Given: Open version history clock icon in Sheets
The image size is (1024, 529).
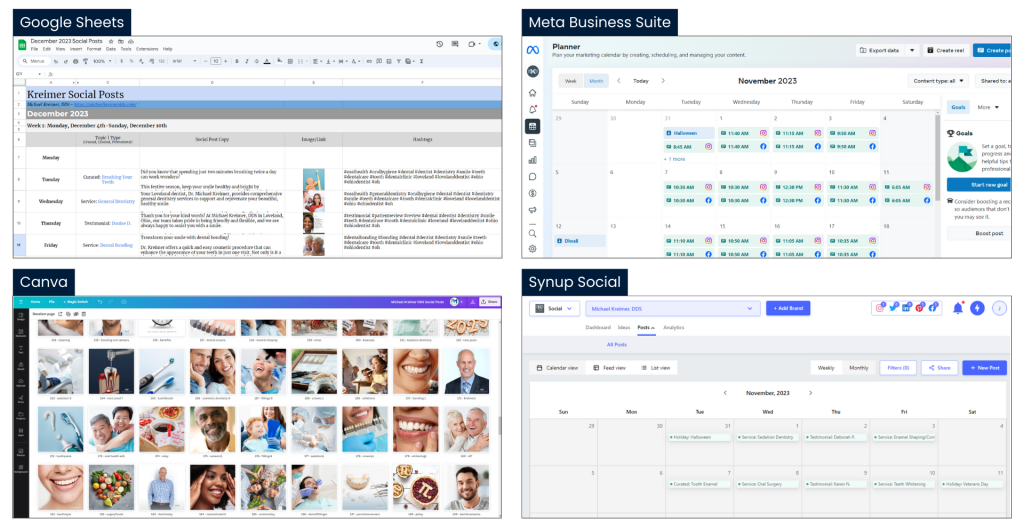Looking at the screenshot, I should [x=440, y=44].
